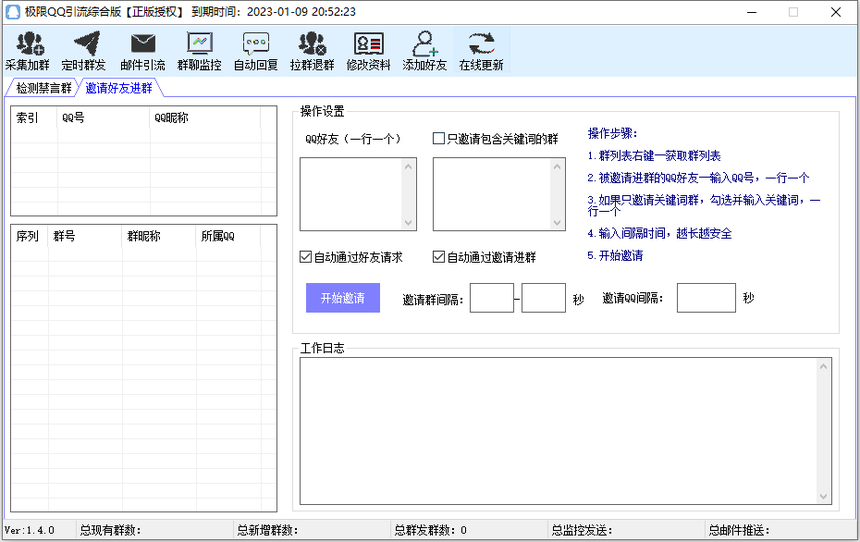Toggle 自动通过好友请求 checkbox
Image resolution: width=860 pixels, height=542 pixels.
click(305, 257)
